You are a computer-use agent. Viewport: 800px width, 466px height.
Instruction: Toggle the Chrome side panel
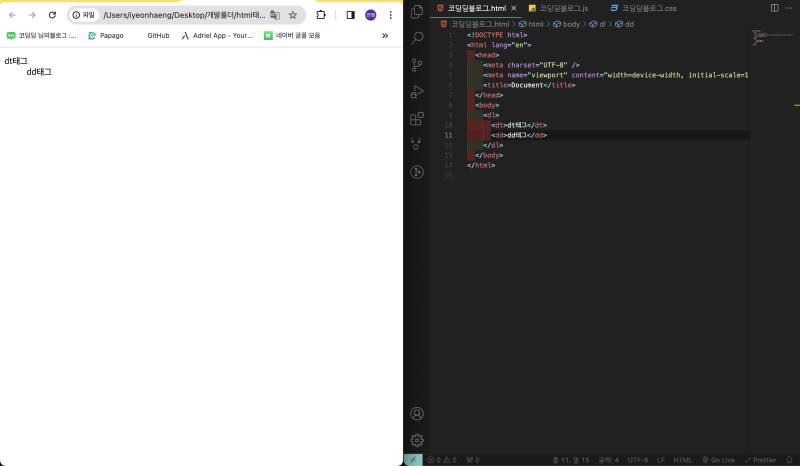[x=351, y=15]
